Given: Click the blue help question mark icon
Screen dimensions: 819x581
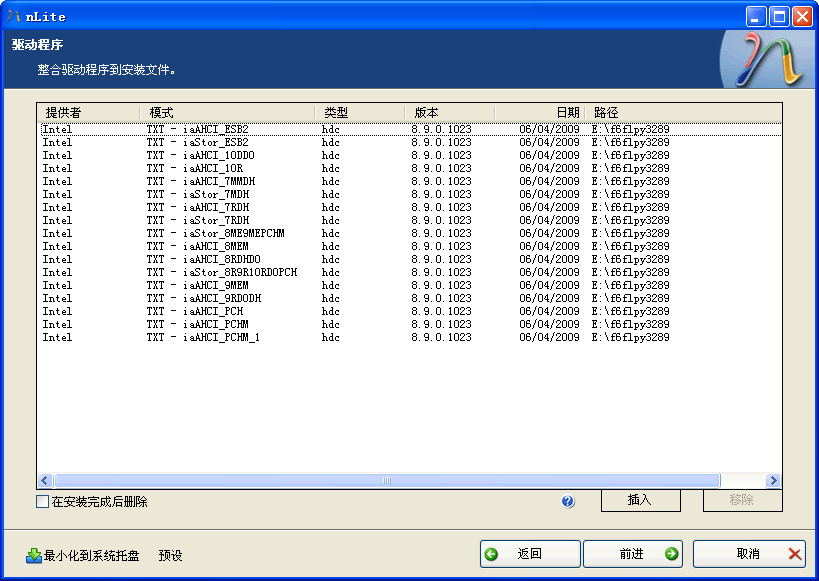Looking at the screenshot, I should (568, 502).
